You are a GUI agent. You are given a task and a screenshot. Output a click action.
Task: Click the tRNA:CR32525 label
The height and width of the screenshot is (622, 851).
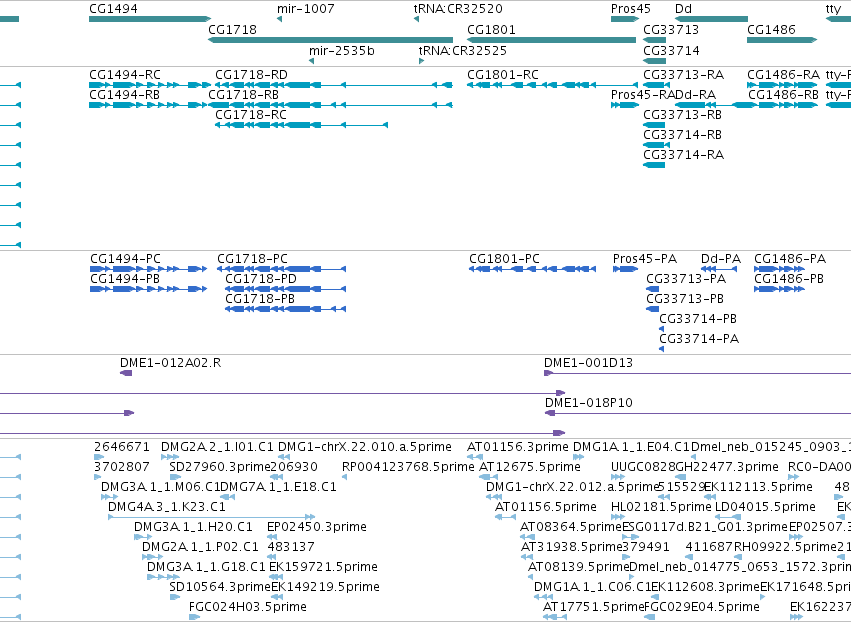coord(462,50)
